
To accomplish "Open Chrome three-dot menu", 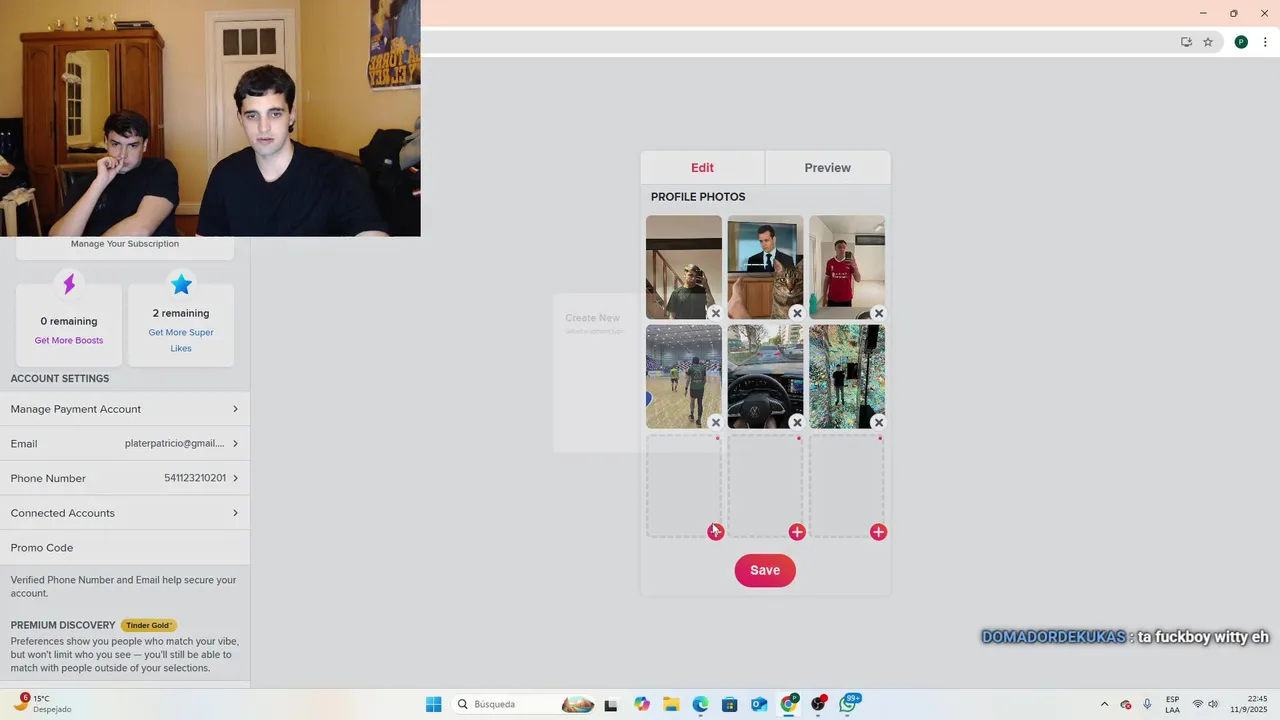I will coord(1265,42).
